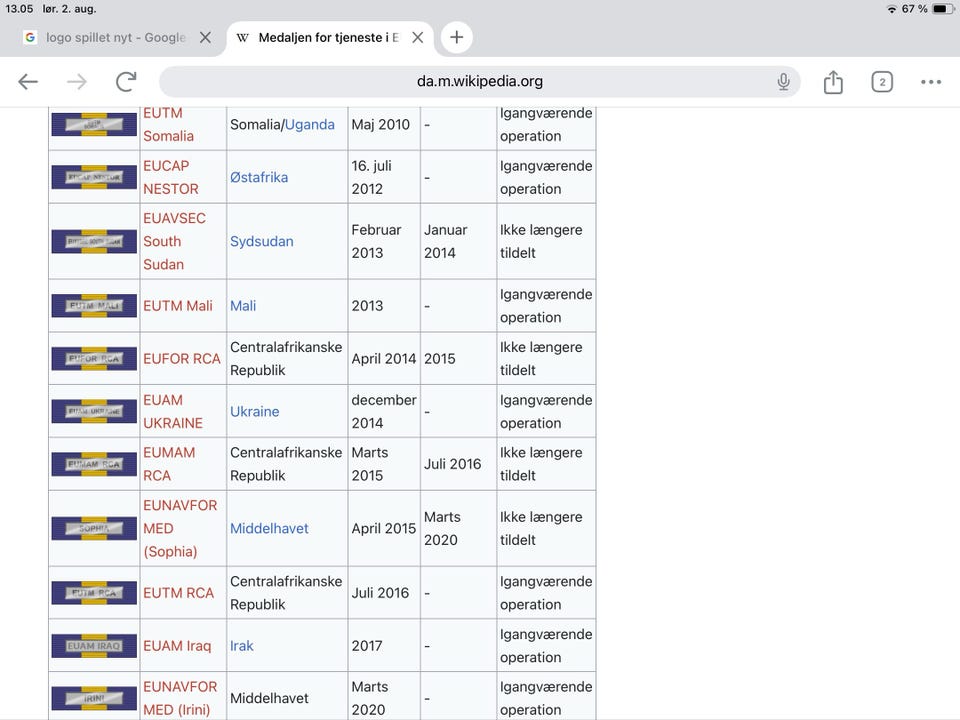Reload the Wikipedia page
The height and width of the screenshot is (720, 960).
point(126,81)
